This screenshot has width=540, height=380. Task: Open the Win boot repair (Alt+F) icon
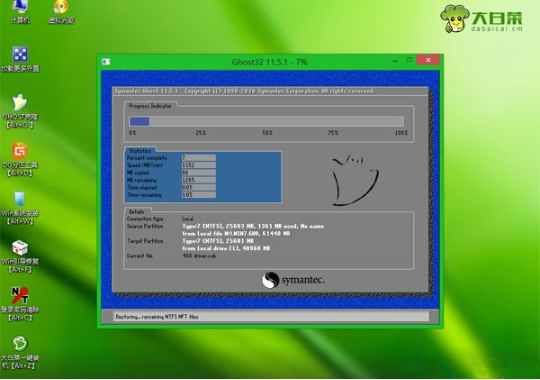pos(20,256)
